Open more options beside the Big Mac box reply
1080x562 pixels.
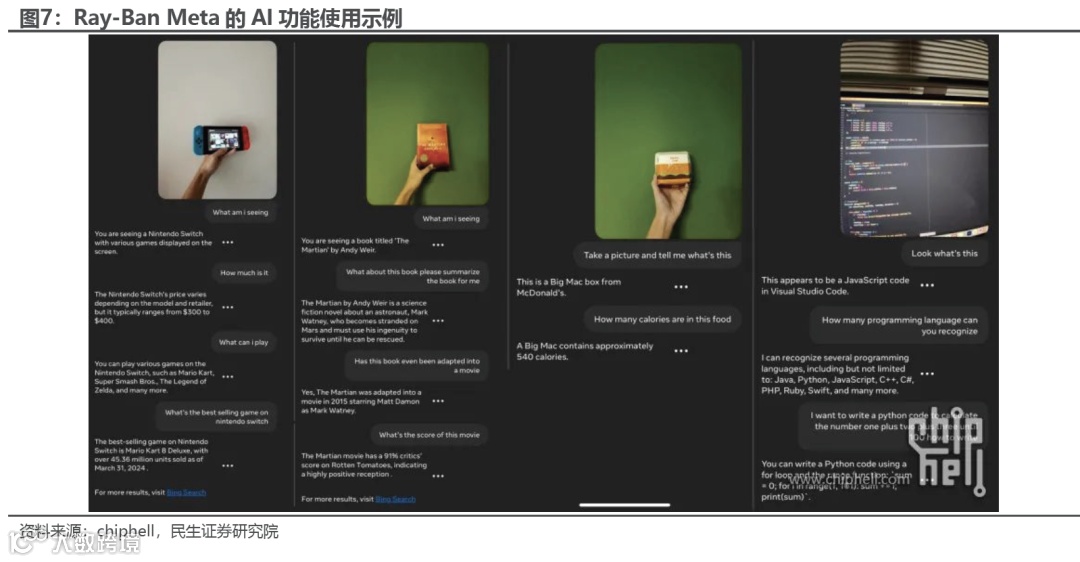click(681, 287)
